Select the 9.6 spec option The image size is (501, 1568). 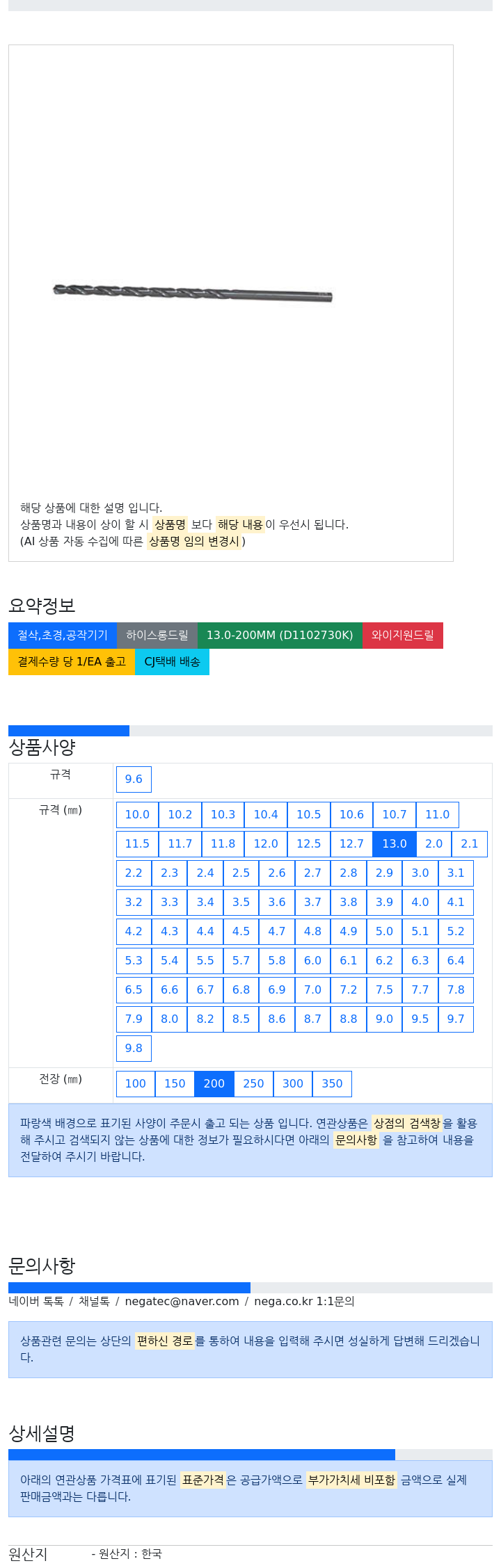coord(134,779)
